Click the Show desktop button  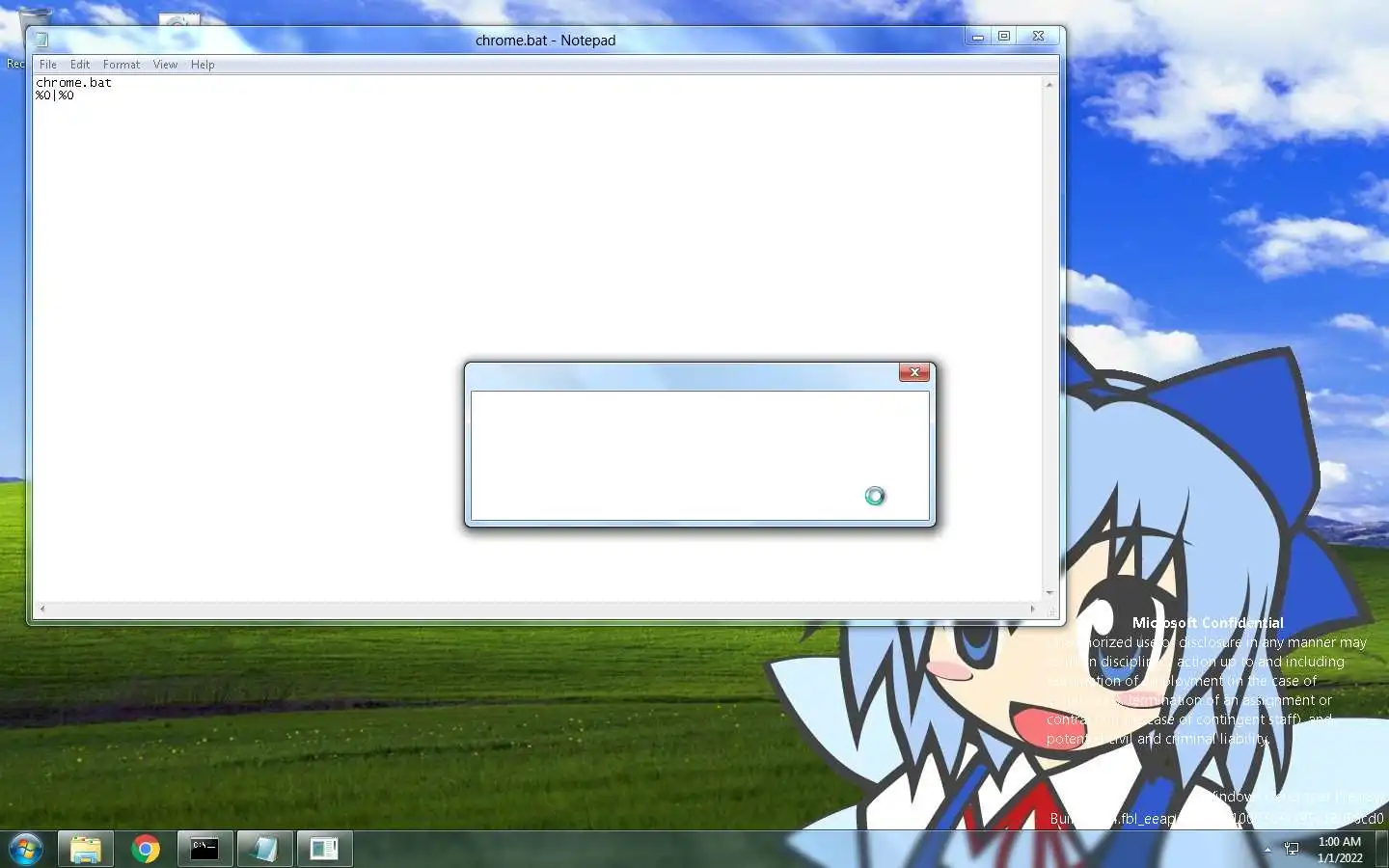click(1382, 850)
